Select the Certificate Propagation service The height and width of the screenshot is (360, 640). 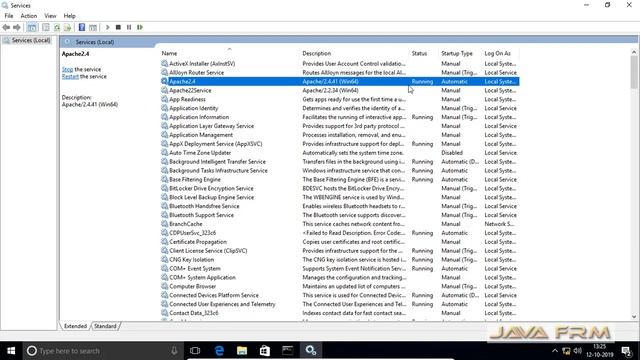click(x=340, y=242)
